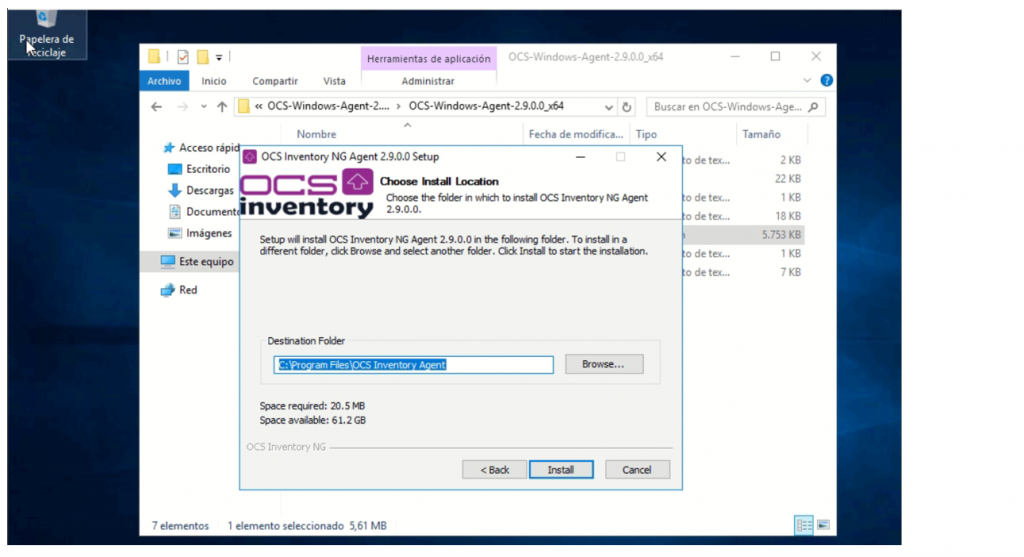Open the Archivo menu in Explorer
Viewport: 1024px width, 557px height.
[x=164, y=81]
